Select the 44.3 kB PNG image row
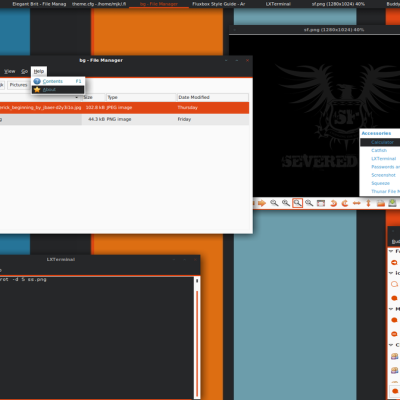 click(x=124, y=119)
